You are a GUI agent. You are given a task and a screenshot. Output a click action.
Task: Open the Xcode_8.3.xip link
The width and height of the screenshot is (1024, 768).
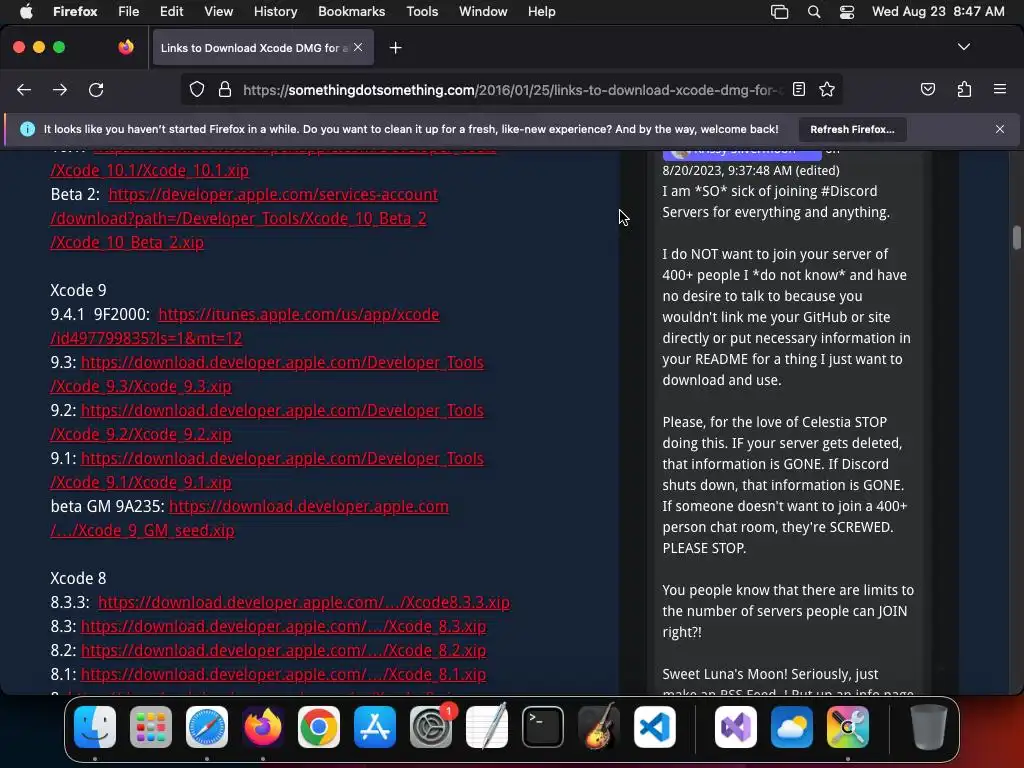283,626
